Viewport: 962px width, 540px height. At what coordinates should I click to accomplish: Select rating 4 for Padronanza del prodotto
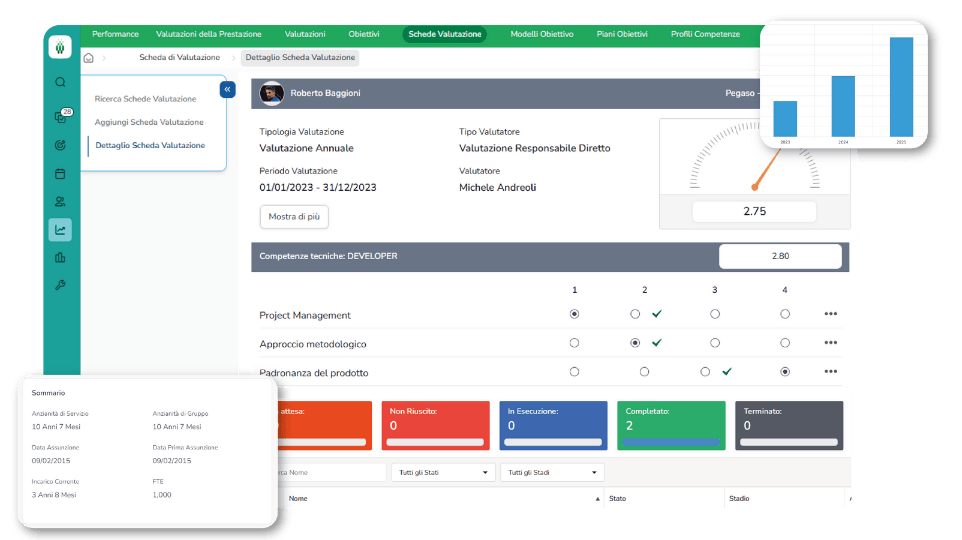(x=785, y=371)
